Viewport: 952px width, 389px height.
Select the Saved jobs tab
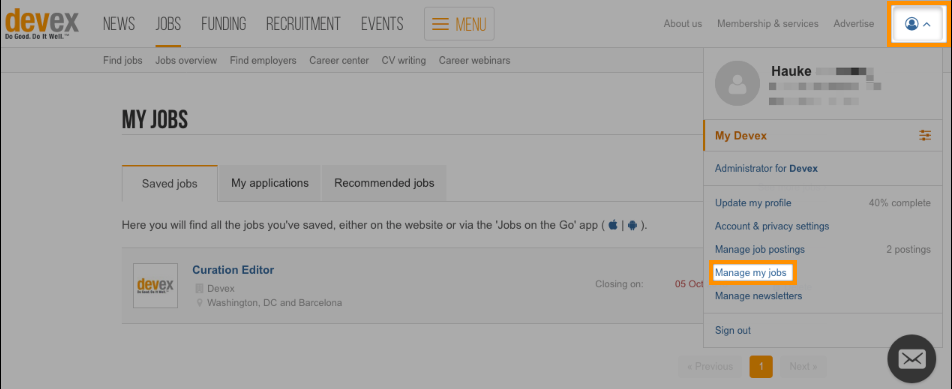pos(169,183)
